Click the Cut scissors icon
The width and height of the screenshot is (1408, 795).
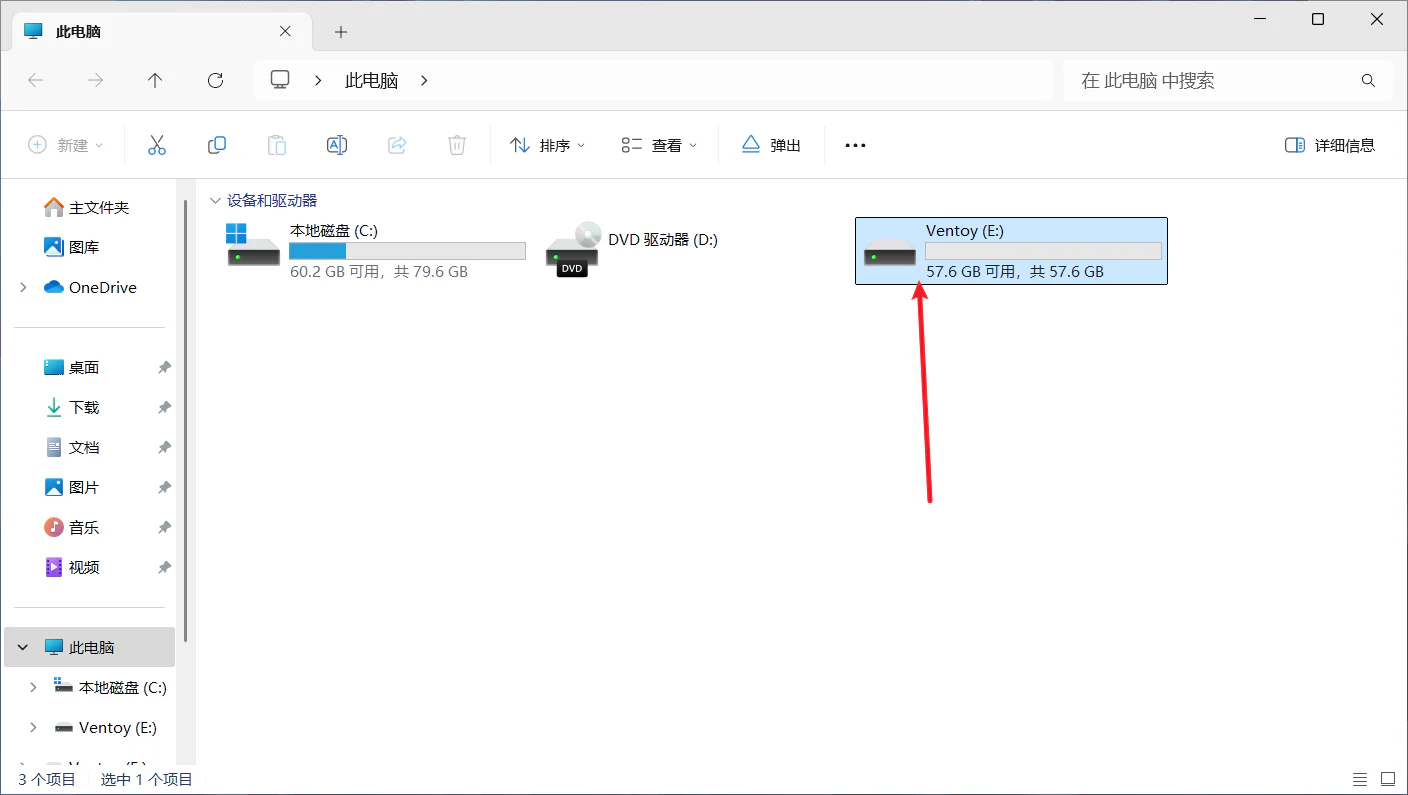[156, 145]
